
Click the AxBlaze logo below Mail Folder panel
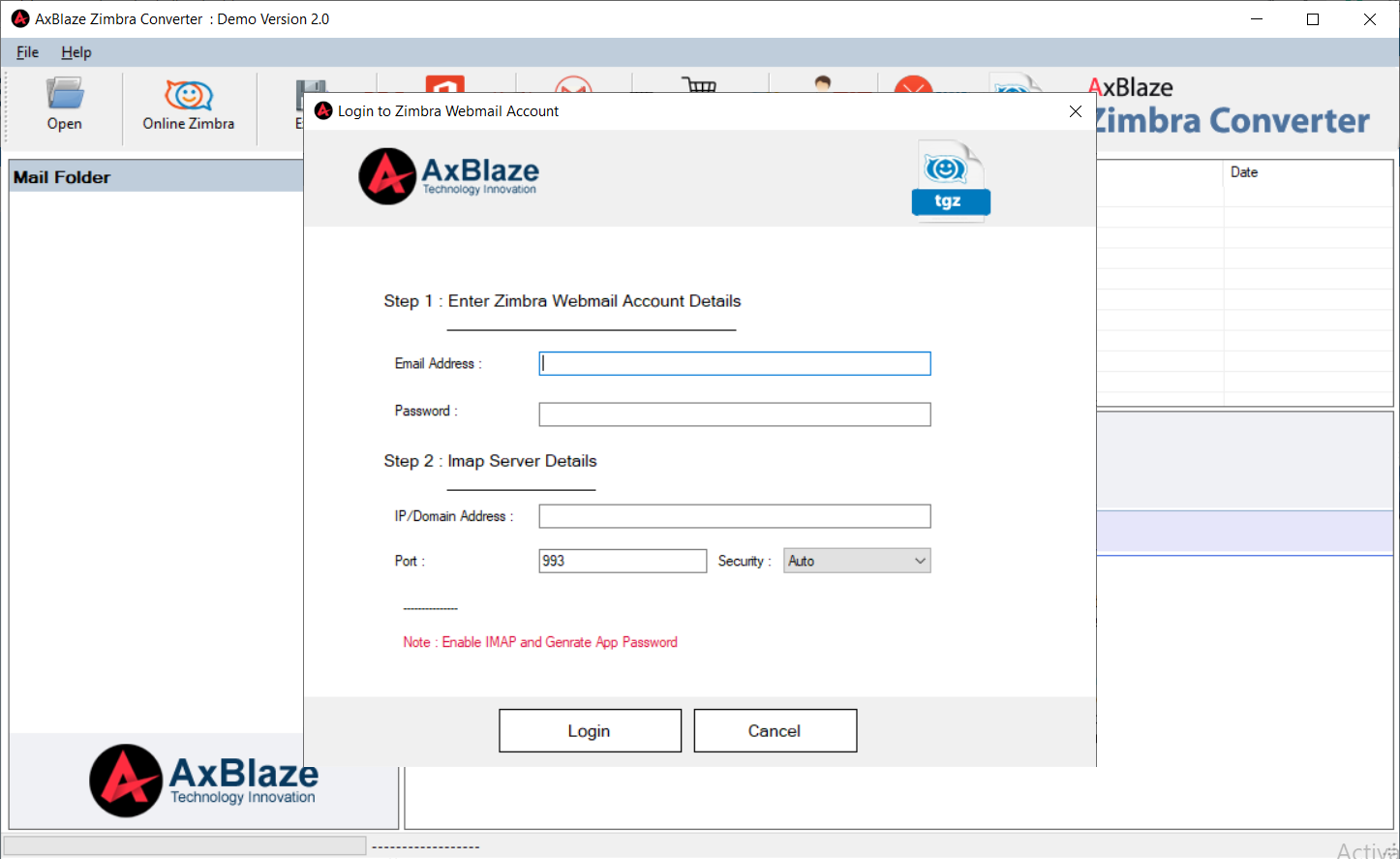(204, 781)
